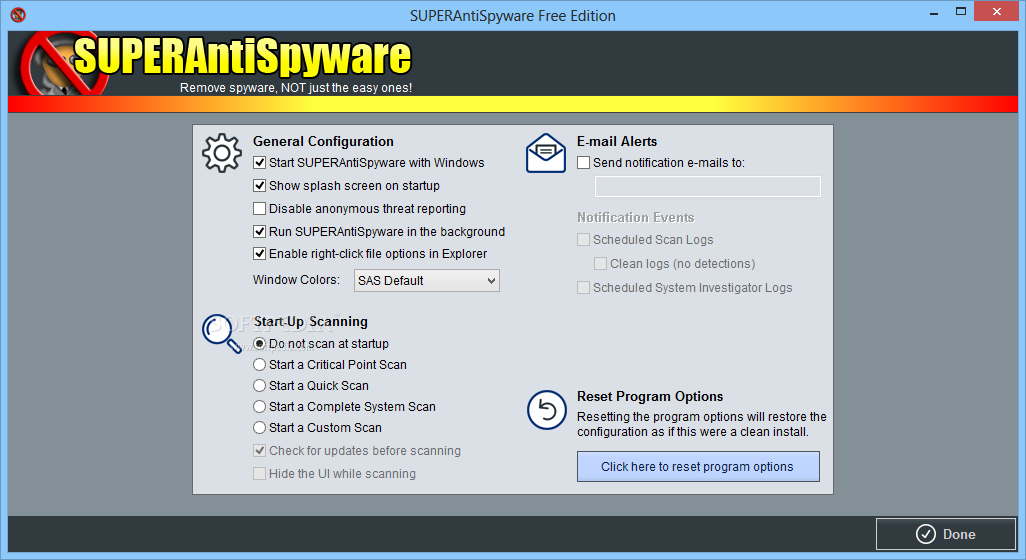Screen dimensions: 1026x560
Task: Click the 'E-mail Alerts' heading
Action: pos(617,141)
